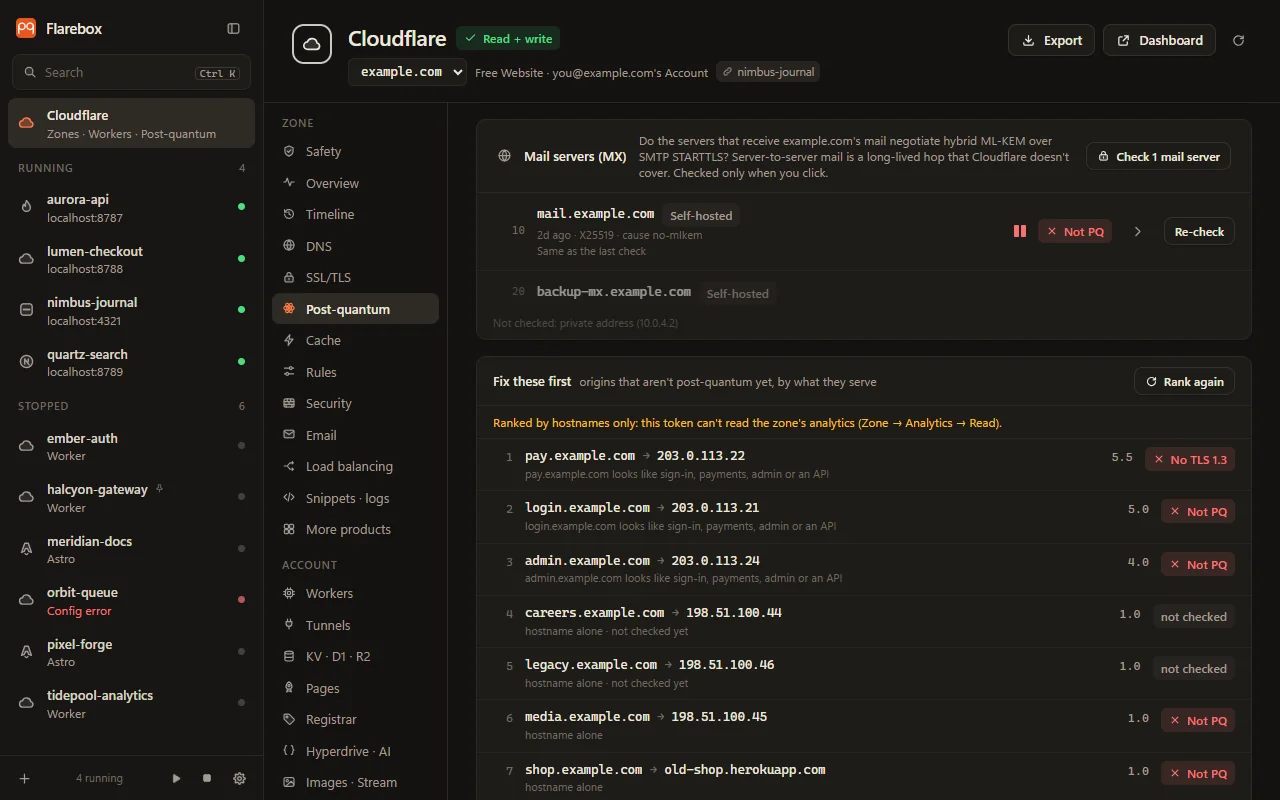Open the DNS menu item
Image resolution: width=1280 pixels, height=800 pixels.
click(x=355, y=246)
